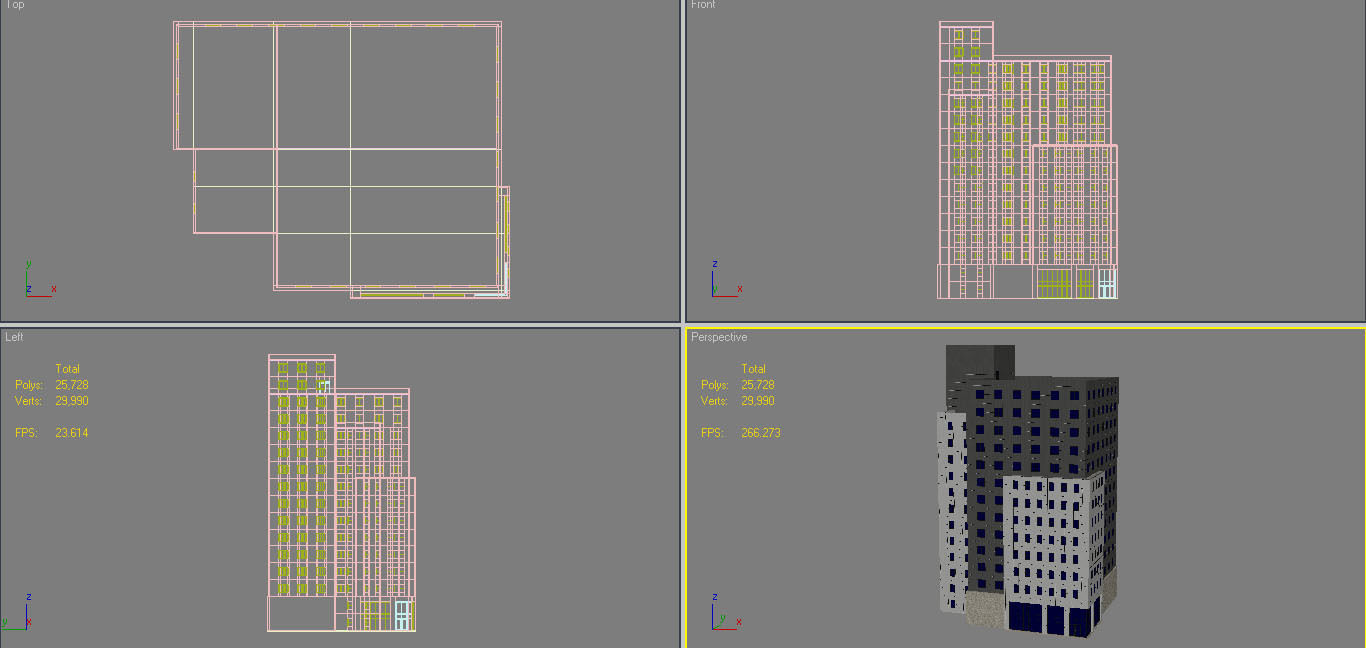Click the axis tripod in Front viewport

click(x=725, y=279)
